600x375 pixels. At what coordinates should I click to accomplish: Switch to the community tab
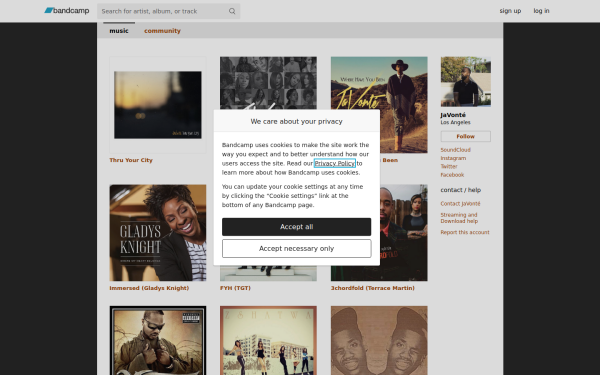click(x=162, y=31)
